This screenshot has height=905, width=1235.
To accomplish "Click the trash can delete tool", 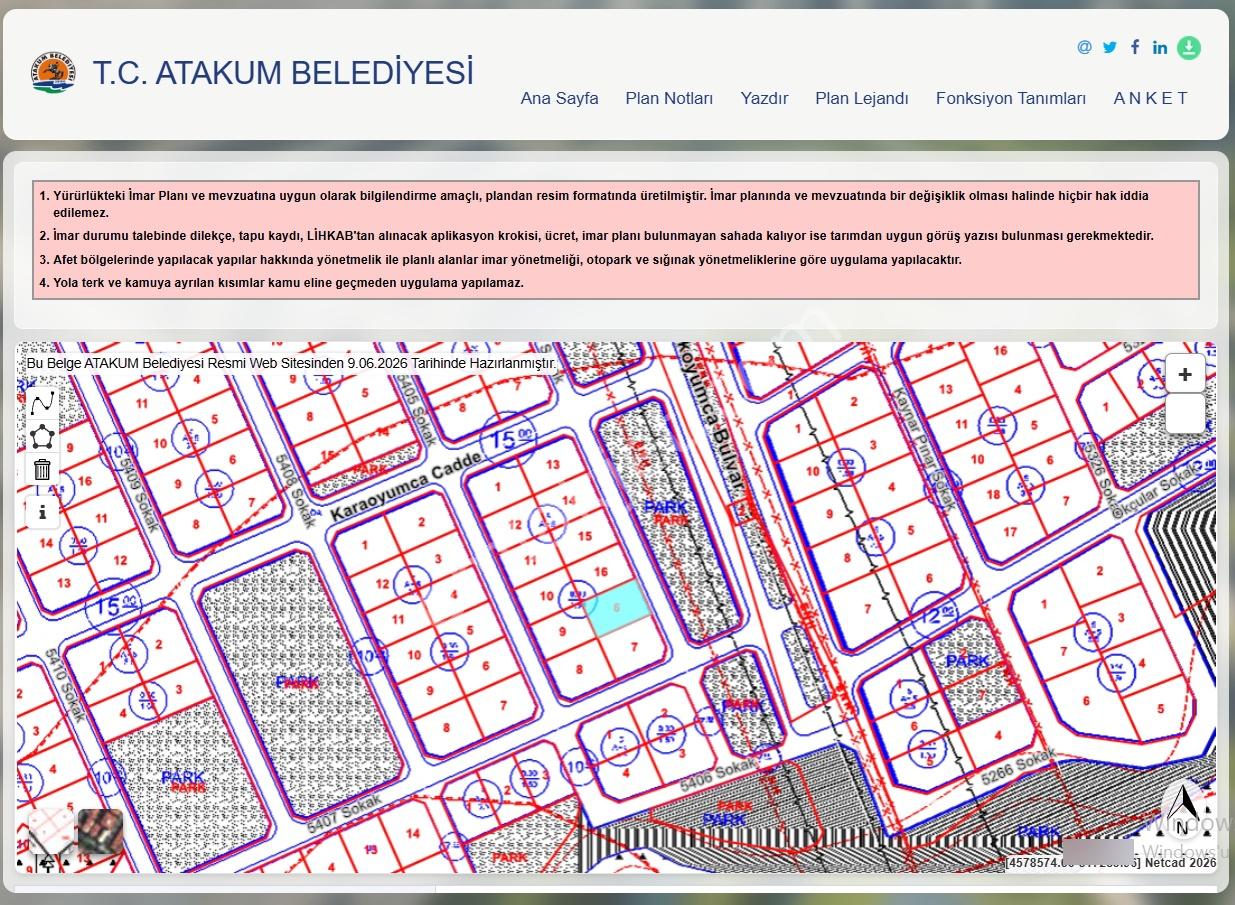I will pos(42,468).
